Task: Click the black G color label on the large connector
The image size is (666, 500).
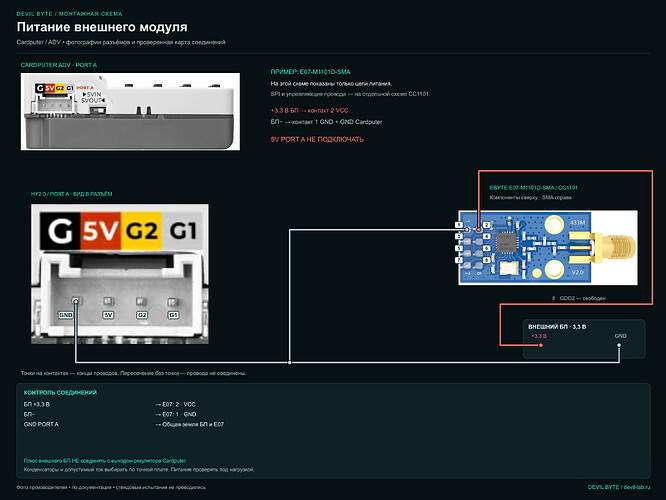Action: [60, 231]
